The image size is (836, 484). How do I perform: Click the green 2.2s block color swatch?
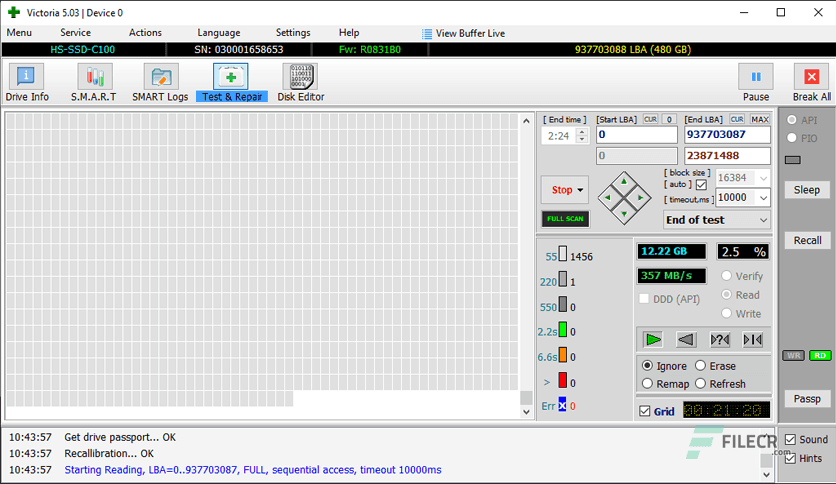point(562,330)
